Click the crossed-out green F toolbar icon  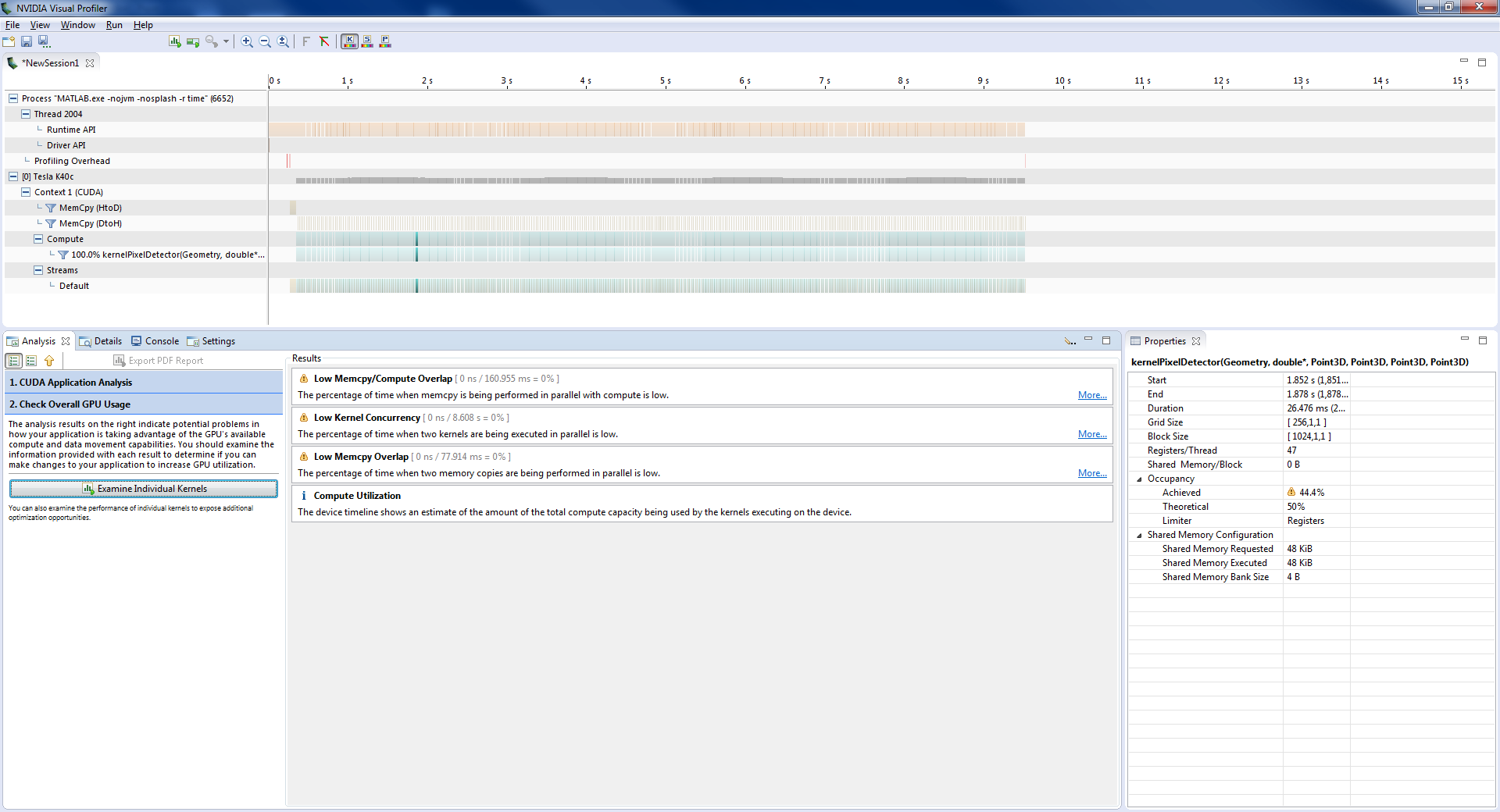[x=324, y=41]
